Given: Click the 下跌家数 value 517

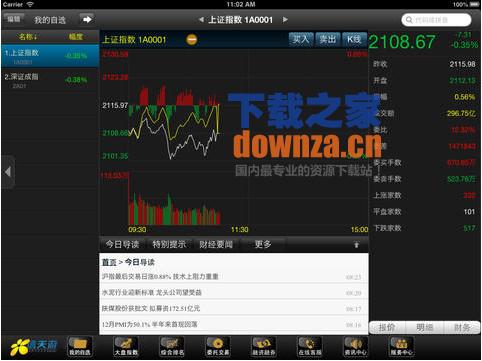Looking at the screenshot, I should pyautogui.click(x=469, y=228).
